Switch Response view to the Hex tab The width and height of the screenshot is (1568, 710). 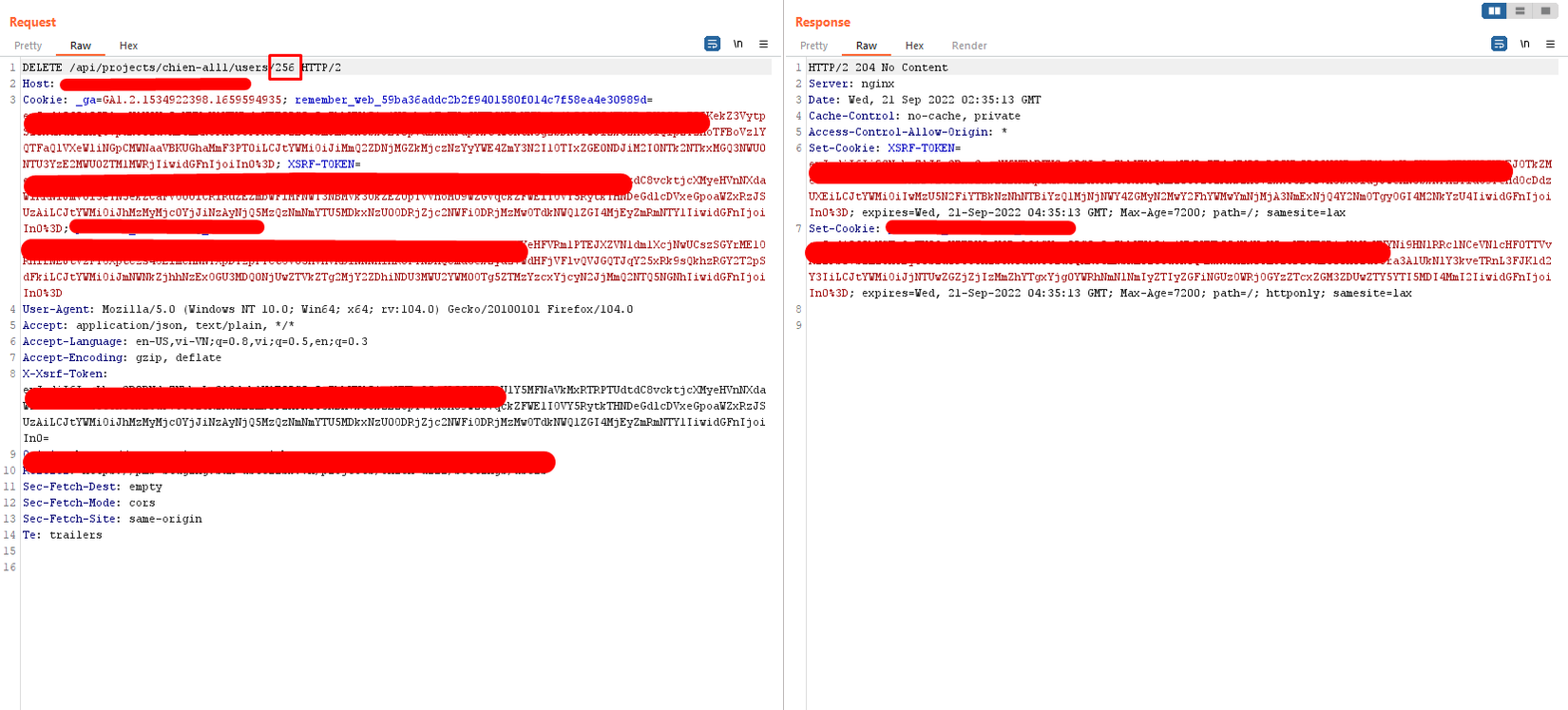pyautogui.click(x=914, y=46)
